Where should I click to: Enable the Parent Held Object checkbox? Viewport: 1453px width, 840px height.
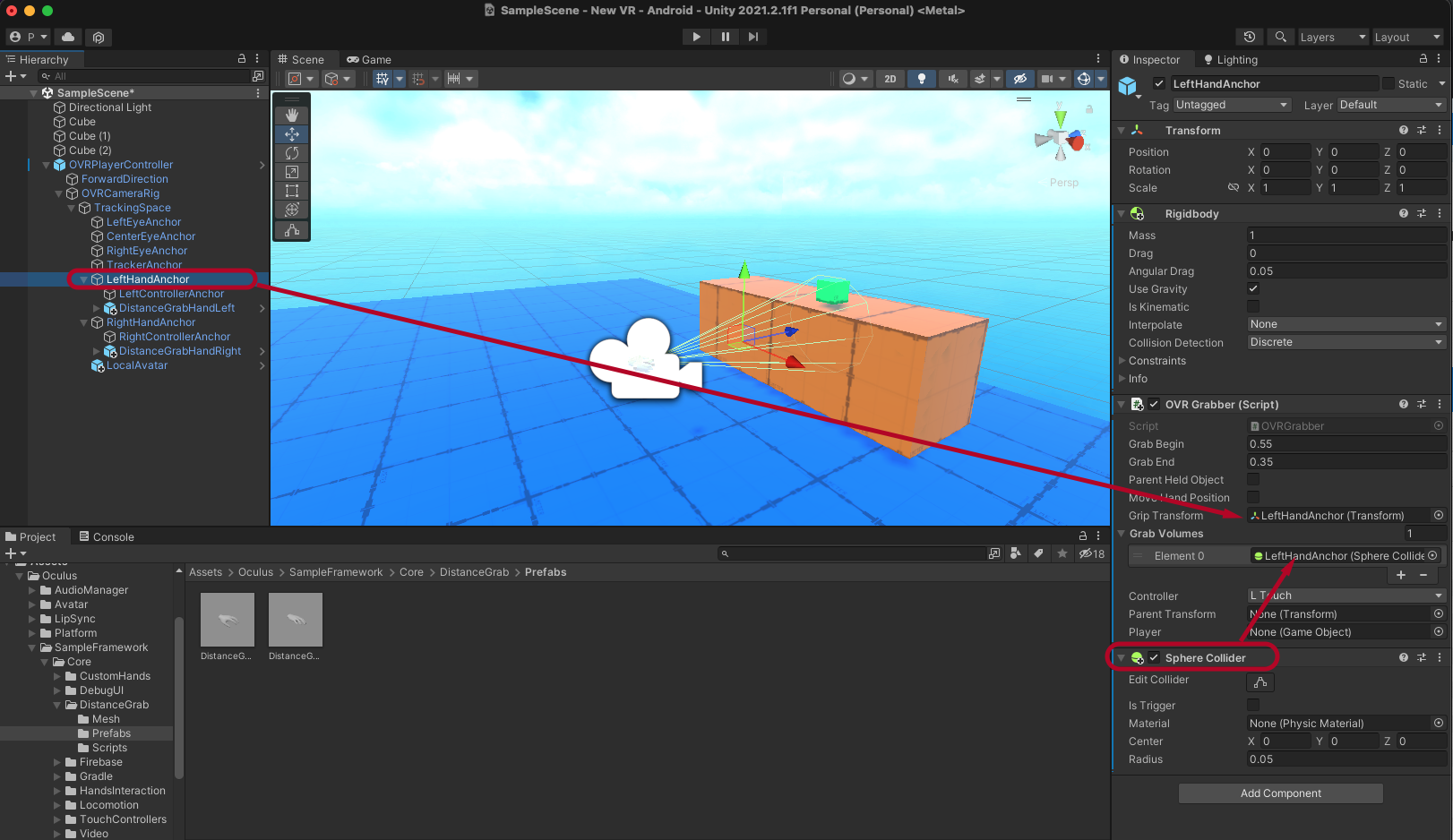tap(1253, 479)
